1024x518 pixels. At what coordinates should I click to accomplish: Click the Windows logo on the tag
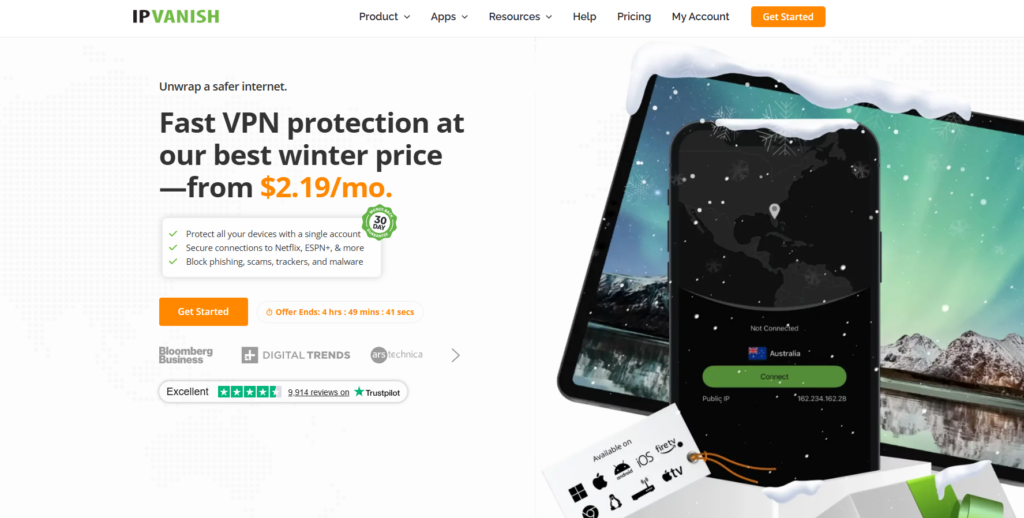pos(577,493)
